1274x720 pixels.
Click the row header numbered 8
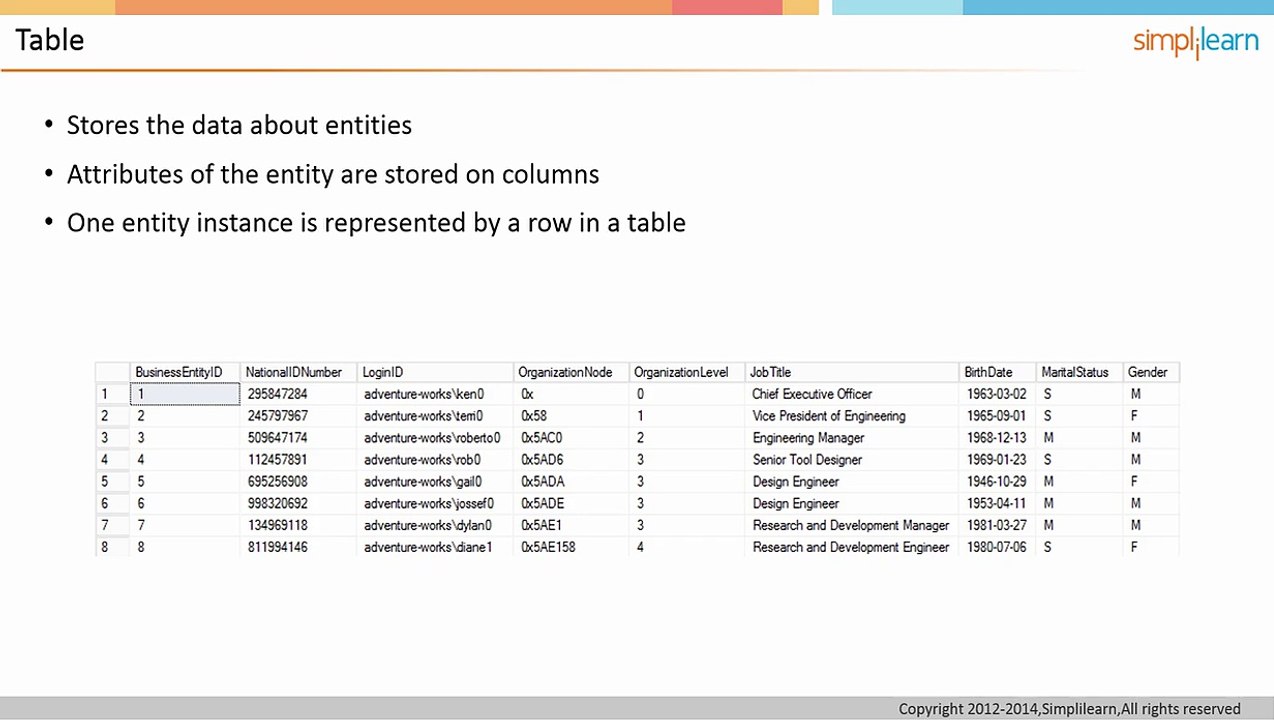pos(112,547)
